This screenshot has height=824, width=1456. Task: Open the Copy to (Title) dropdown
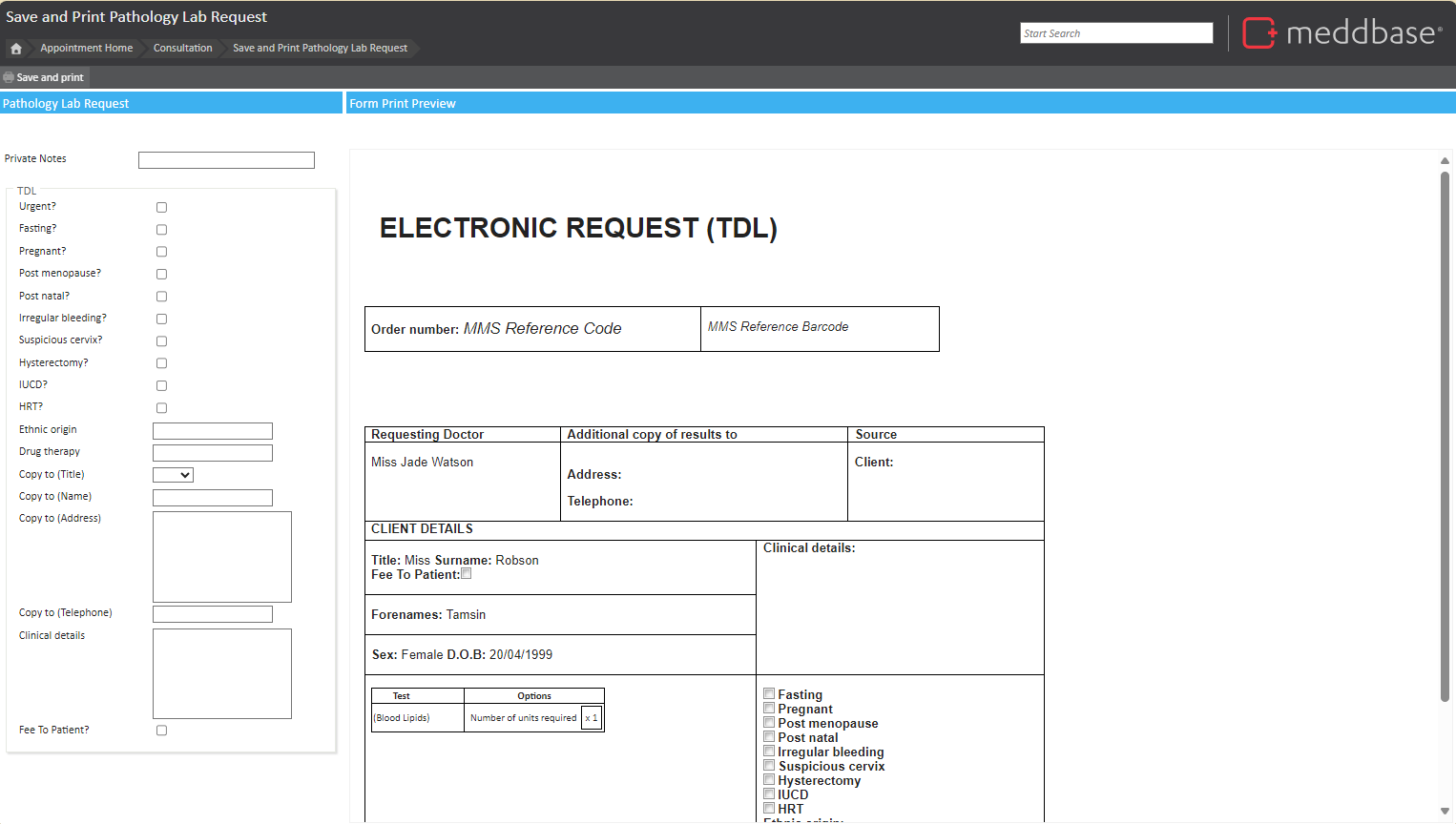pos(173,475)
